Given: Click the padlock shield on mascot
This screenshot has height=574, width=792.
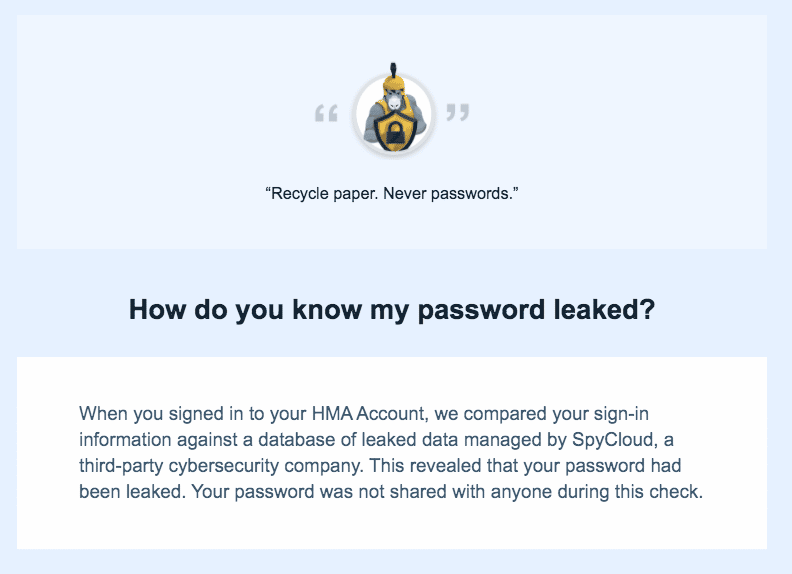Looking at the screenshot, I should click(394, 131).
